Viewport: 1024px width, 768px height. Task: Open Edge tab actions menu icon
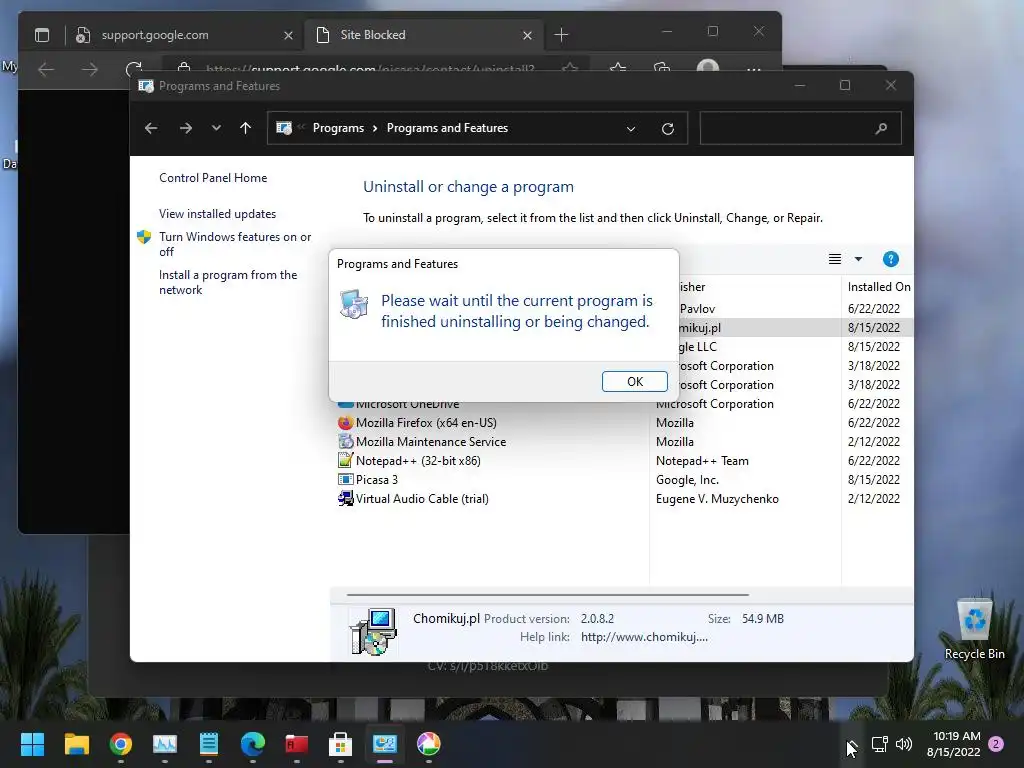42,35
